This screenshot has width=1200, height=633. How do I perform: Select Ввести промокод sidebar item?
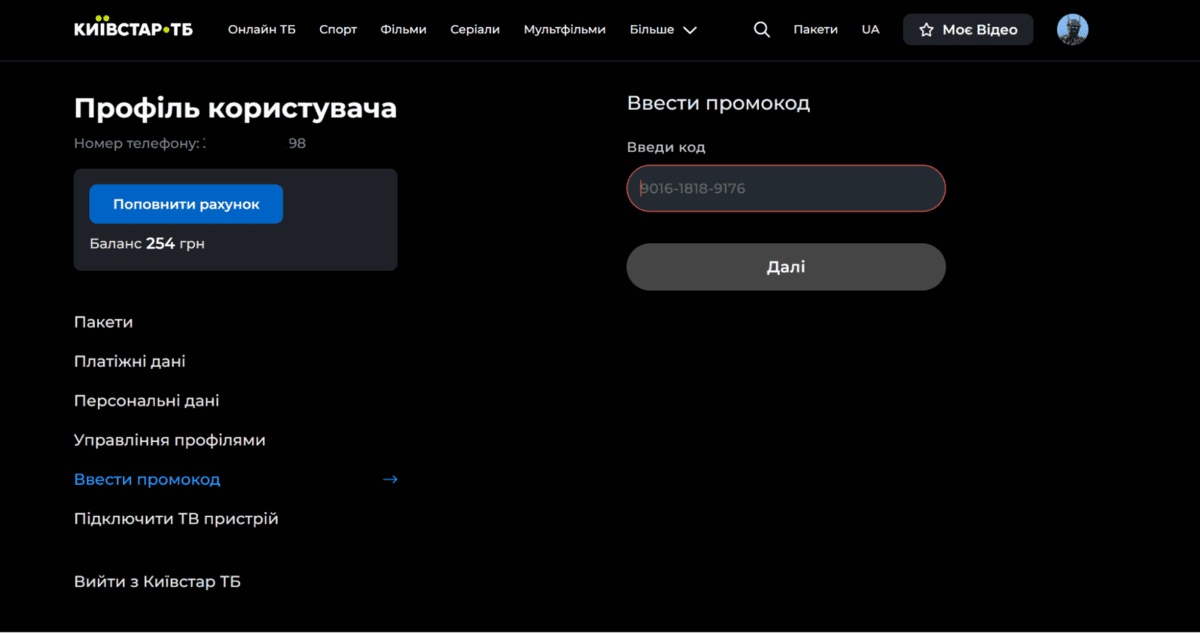click(147, 479)
